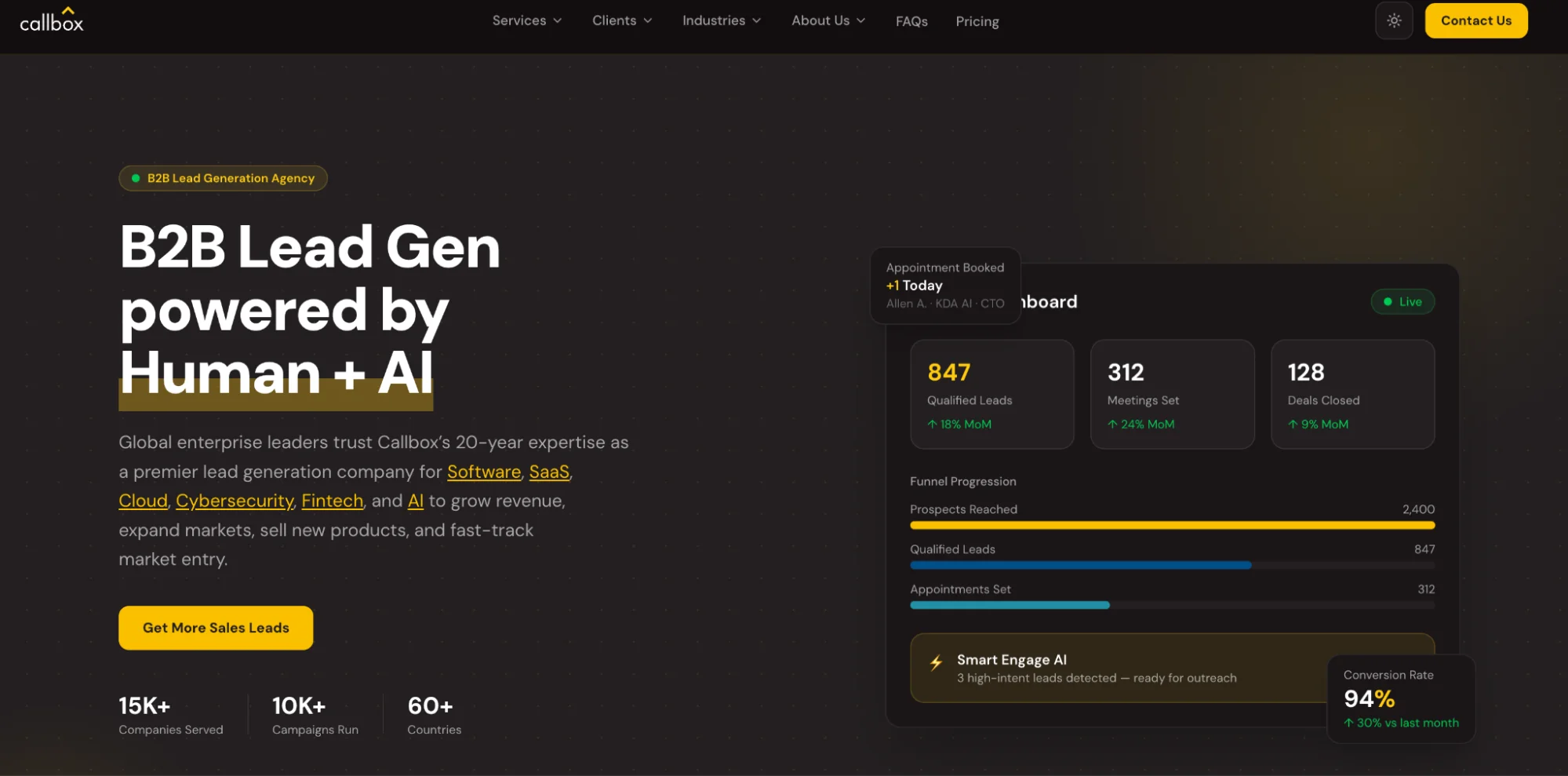Click the '18% MoM' growth indicator

tap(959, 424)
